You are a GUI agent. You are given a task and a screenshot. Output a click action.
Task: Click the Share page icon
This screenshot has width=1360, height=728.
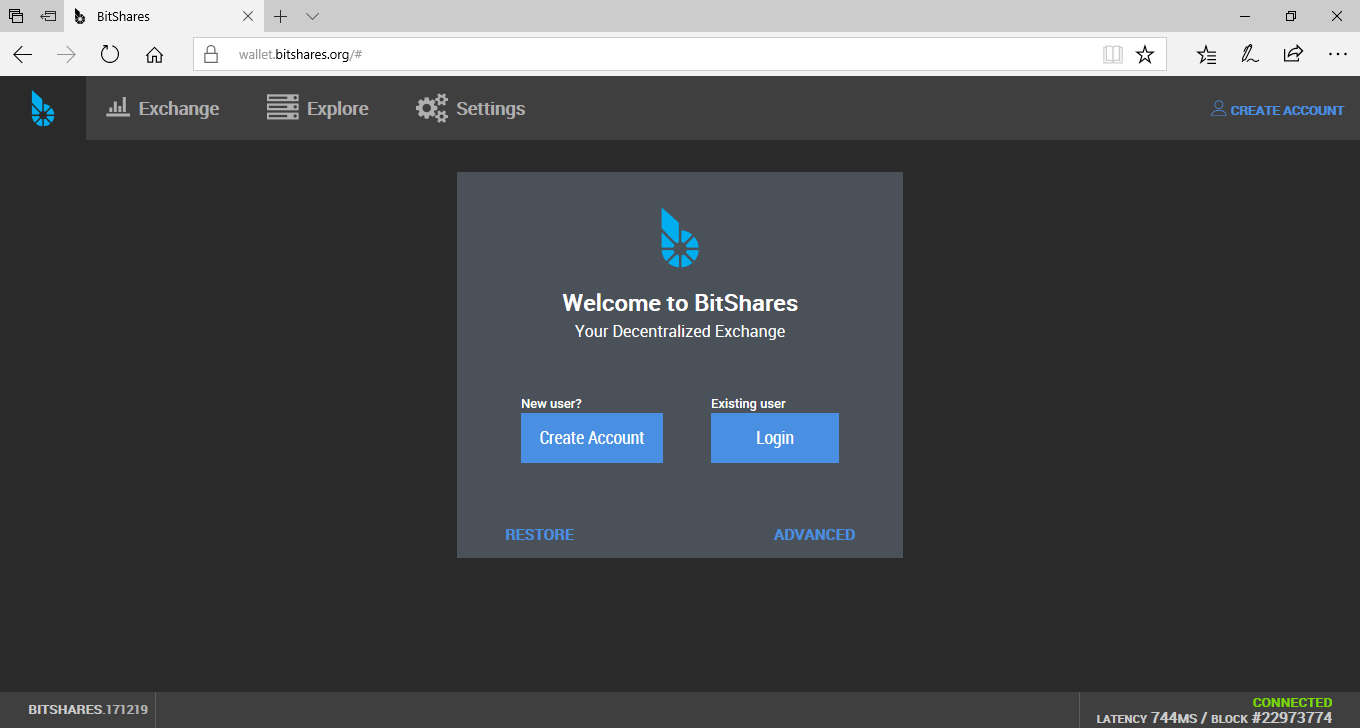(x=1293, y=54)
